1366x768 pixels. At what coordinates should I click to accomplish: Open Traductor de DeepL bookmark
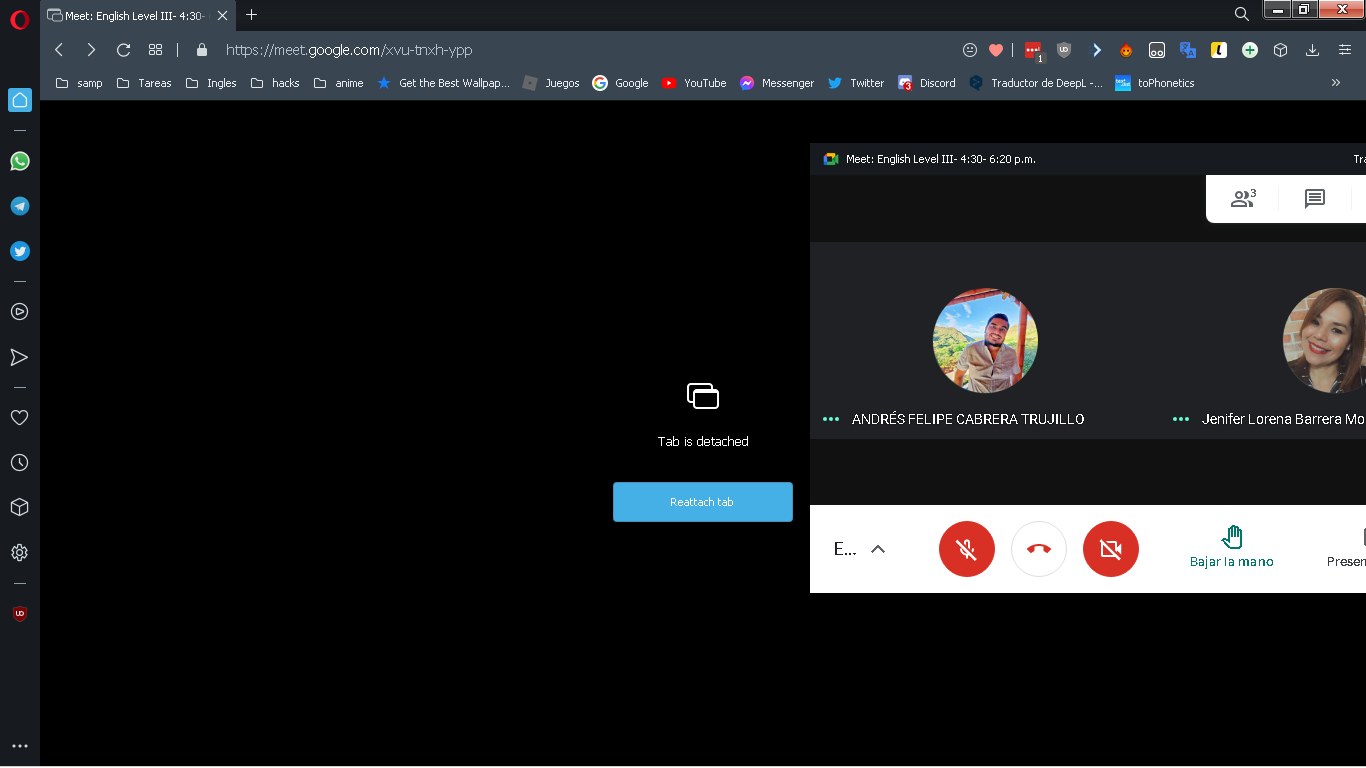pyautogui.click(x=1036, y=83)
